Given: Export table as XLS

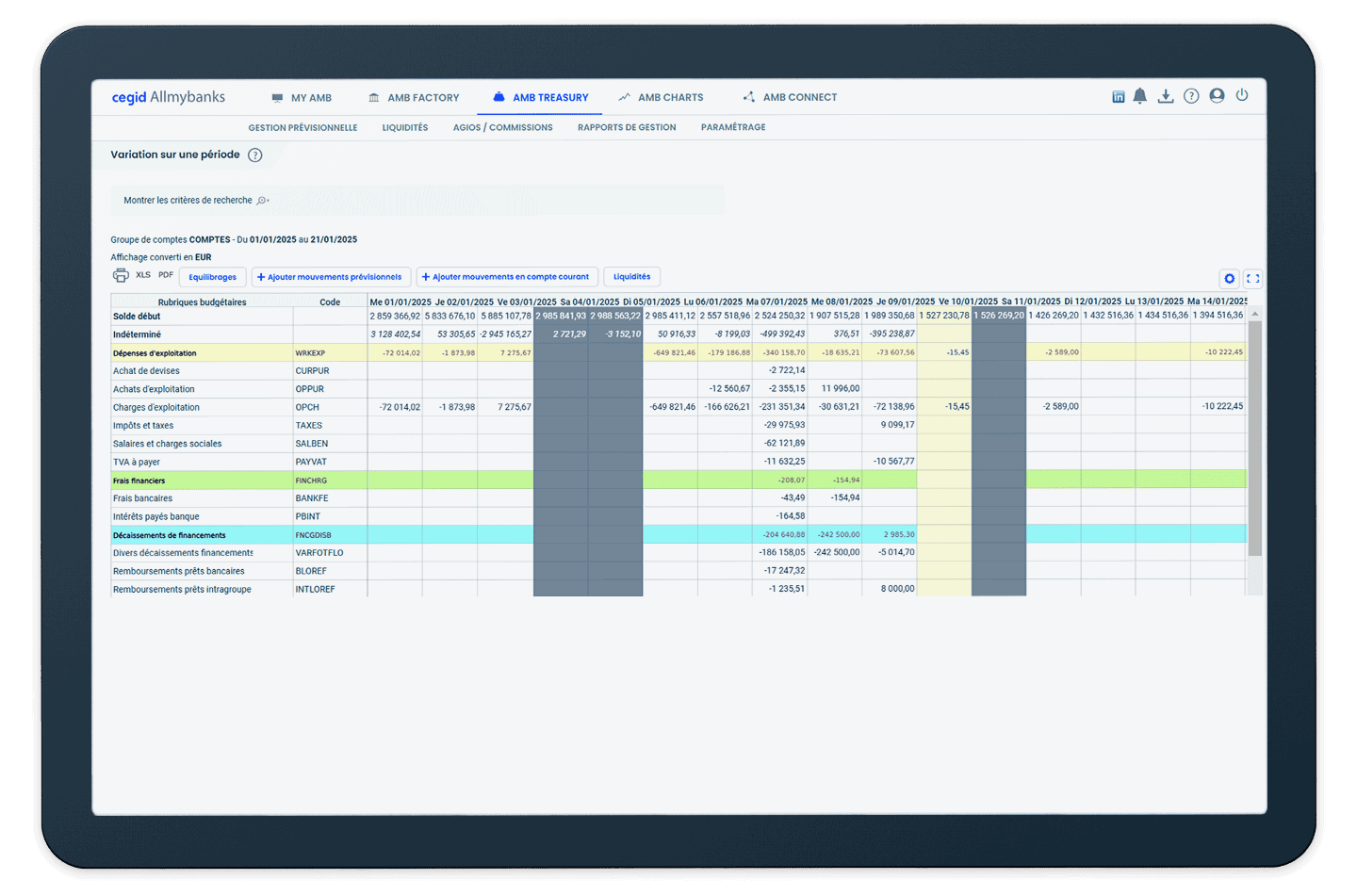Looking at the screenshot, I should click(x=143, y=275).
